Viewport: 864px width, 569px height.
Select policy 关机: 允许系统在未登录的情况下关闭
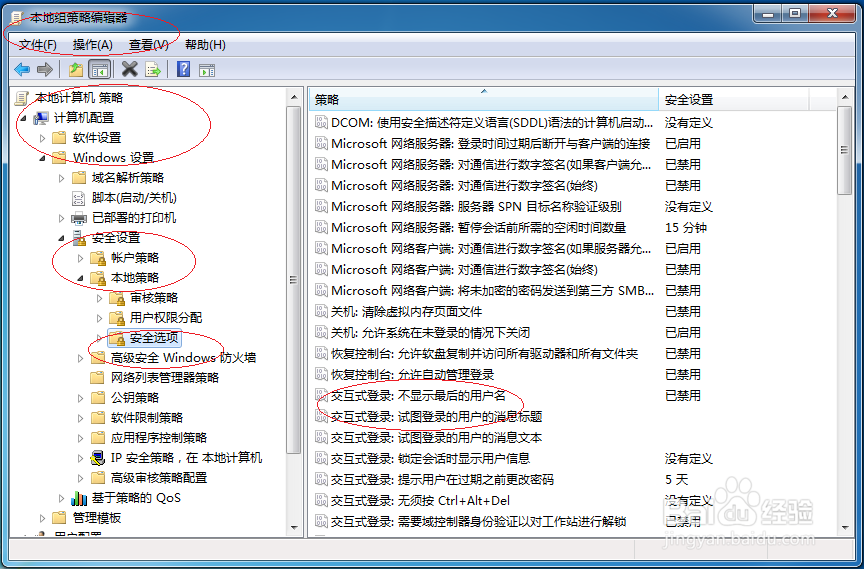pos(430,332)
